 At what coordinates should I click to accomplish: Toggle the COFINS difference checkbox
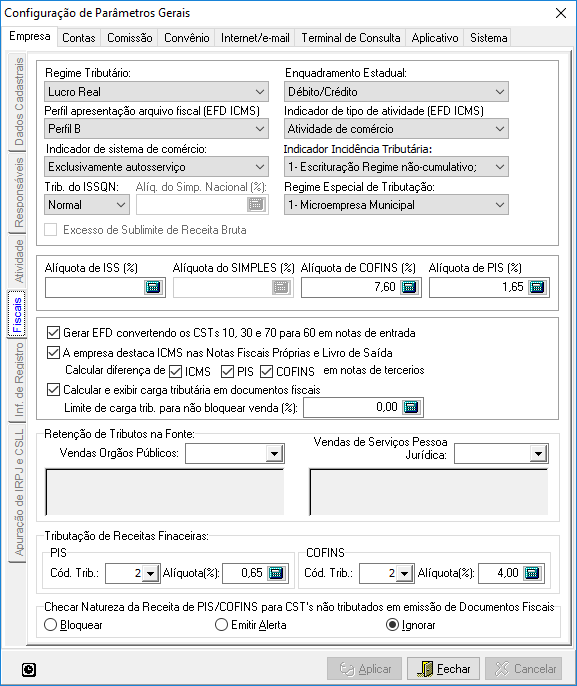pos(266,371)
